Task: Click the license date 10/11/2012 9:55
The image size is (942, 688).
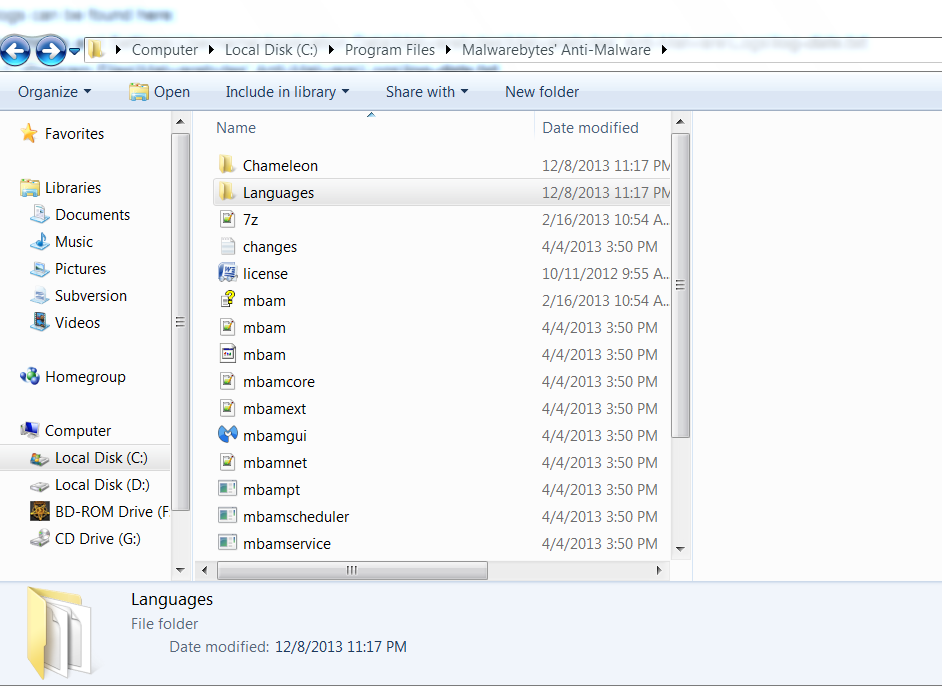Action: coord(605,274)
